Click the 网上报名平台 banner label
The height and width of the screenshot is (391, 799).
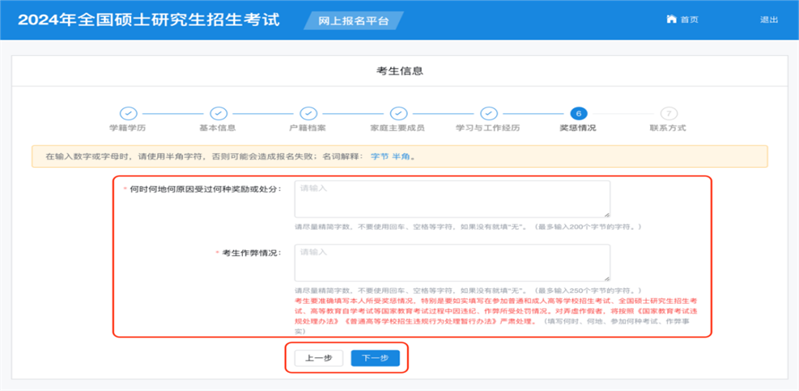click(353, 21)
